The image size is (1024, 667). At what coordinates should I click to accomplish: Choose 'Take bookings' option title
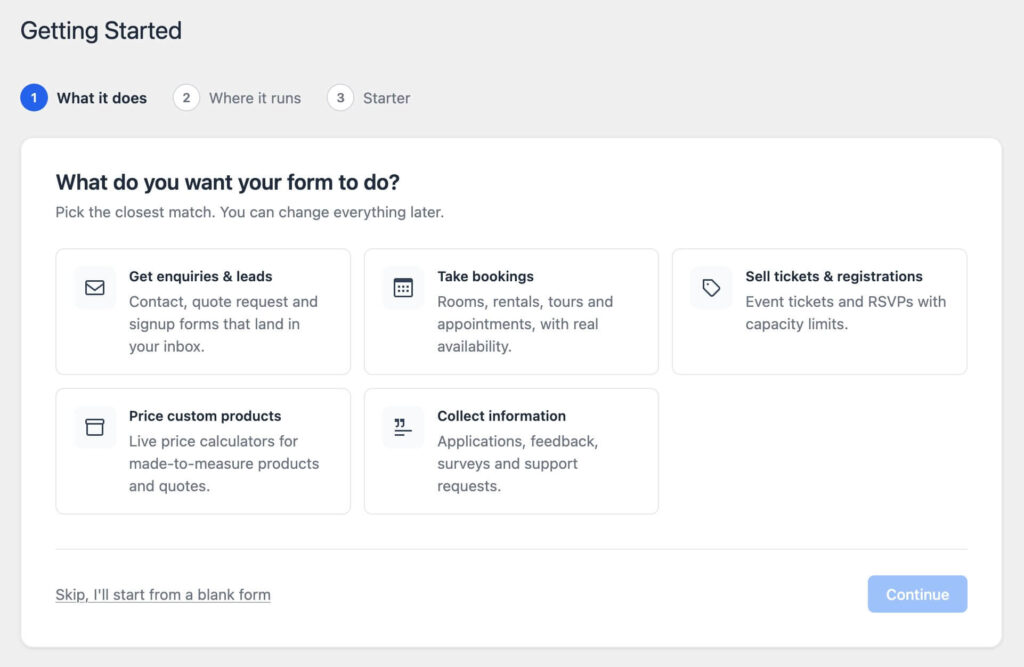(485, 276)
